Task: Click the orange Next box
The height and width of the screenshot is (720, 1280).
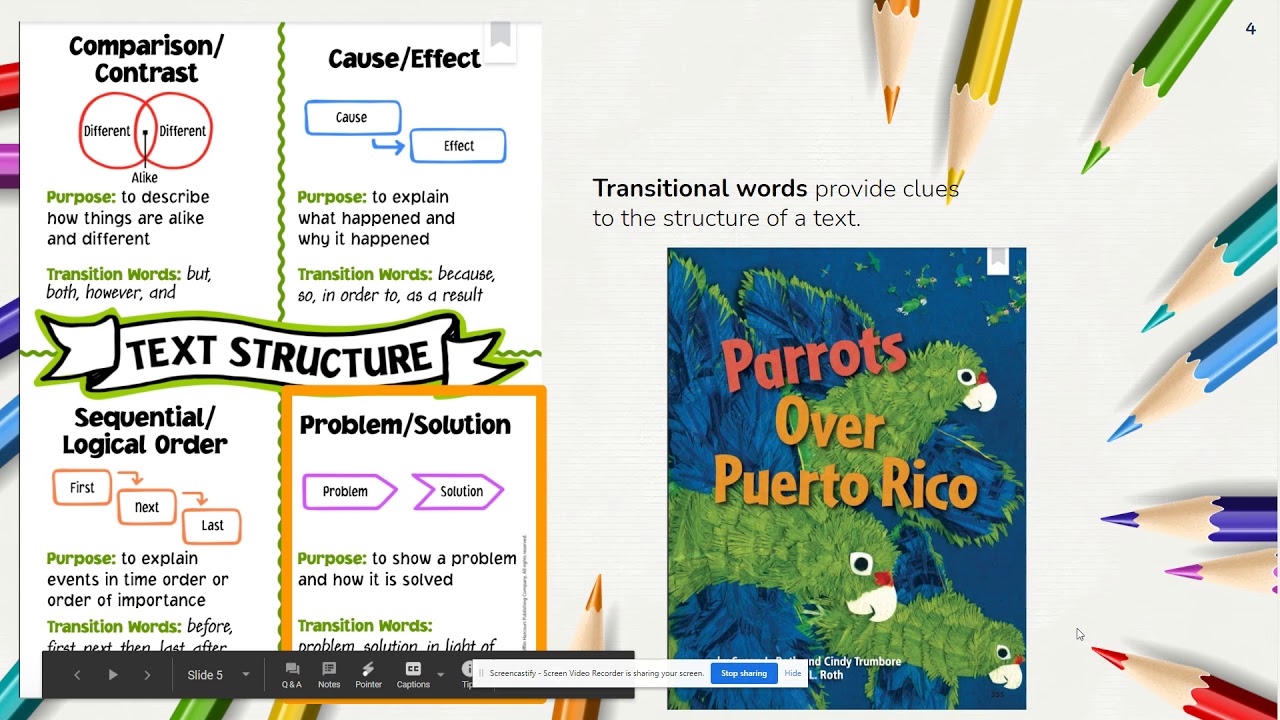Action: [x=147, y=507]
